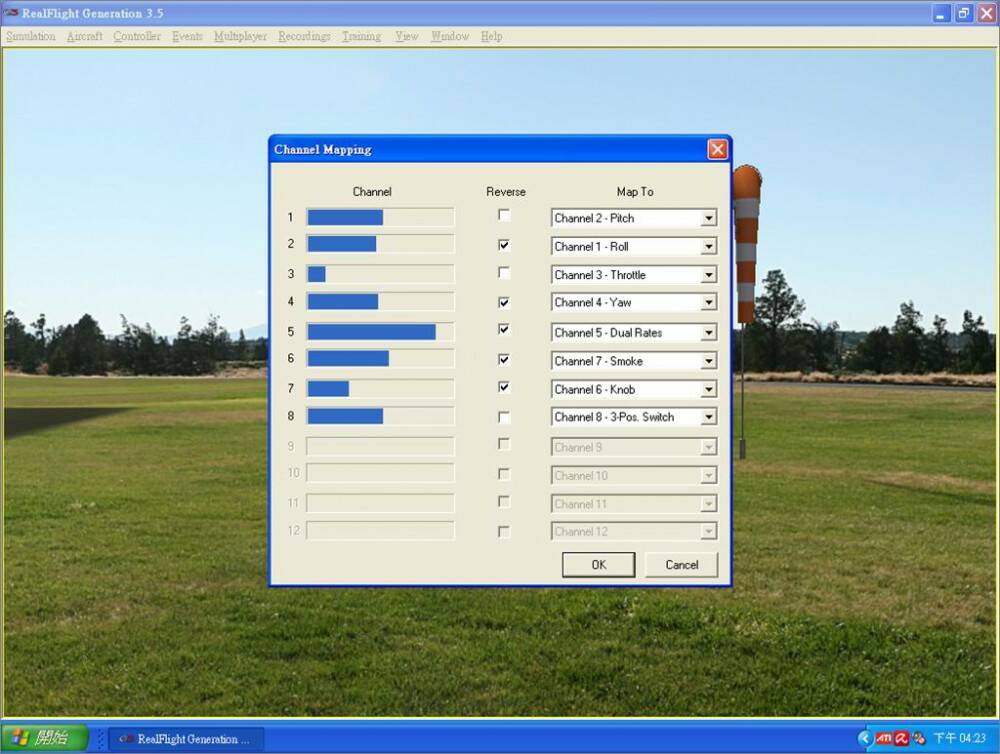Open the Training menu

pos(362,36)
